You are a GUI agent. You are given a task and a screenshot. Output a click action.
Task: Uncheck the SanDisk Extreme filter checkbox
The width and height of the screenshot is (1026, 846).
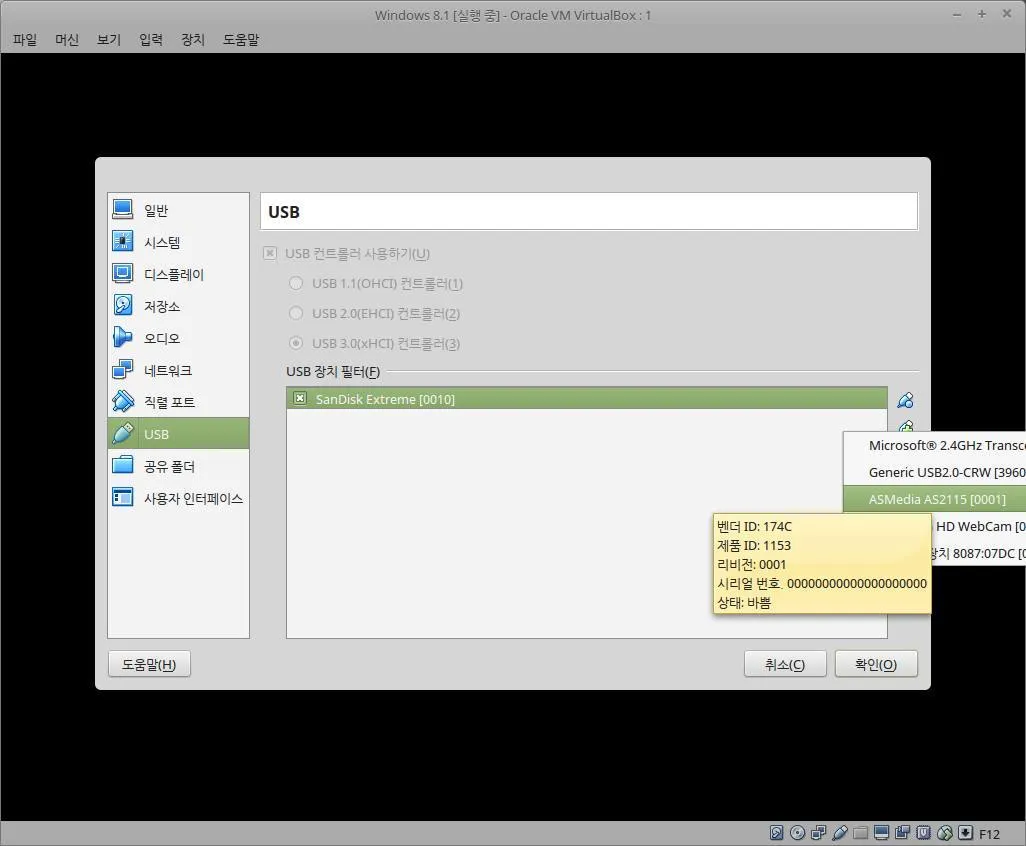(x=300, y=398)
